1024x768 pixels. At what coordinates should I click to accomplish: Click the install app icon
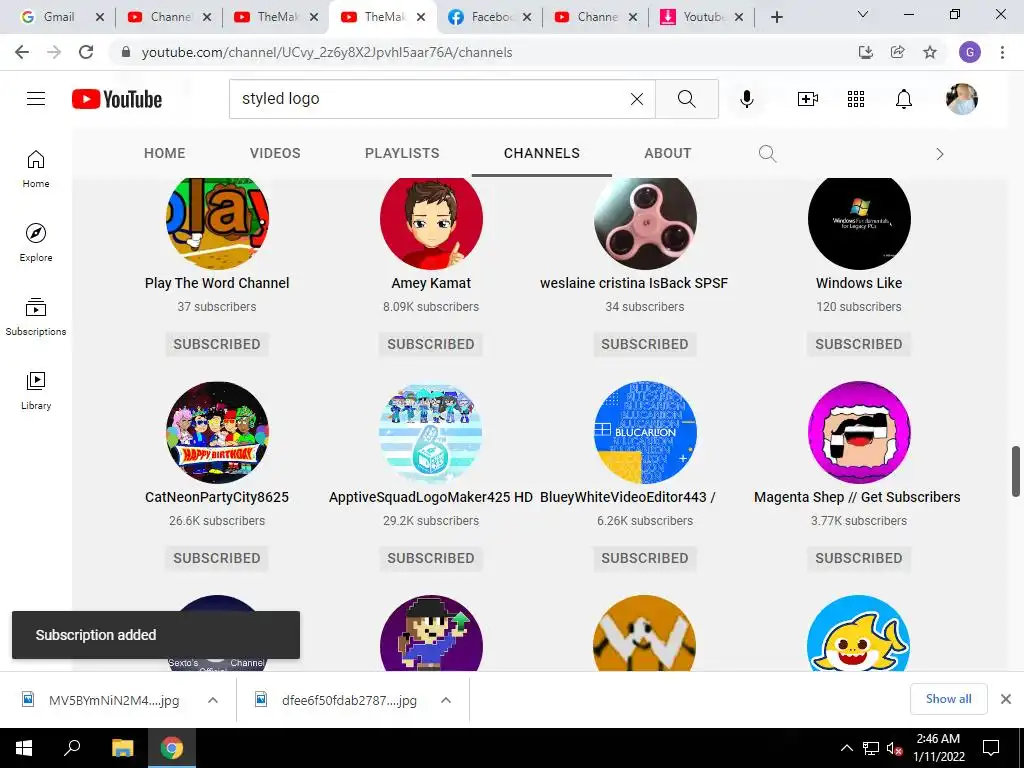coord(866,52)
